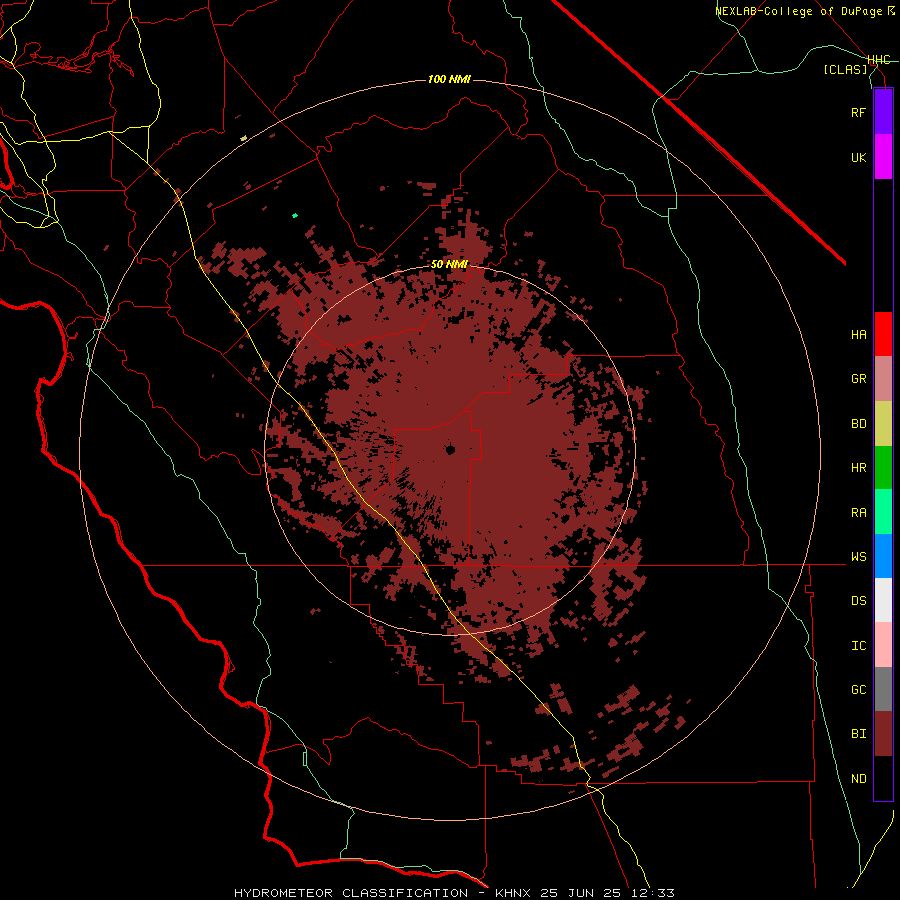Viewport: 900px width, 900px height.
Task: Click the RA legend label
Action: [x=858, y=513]
